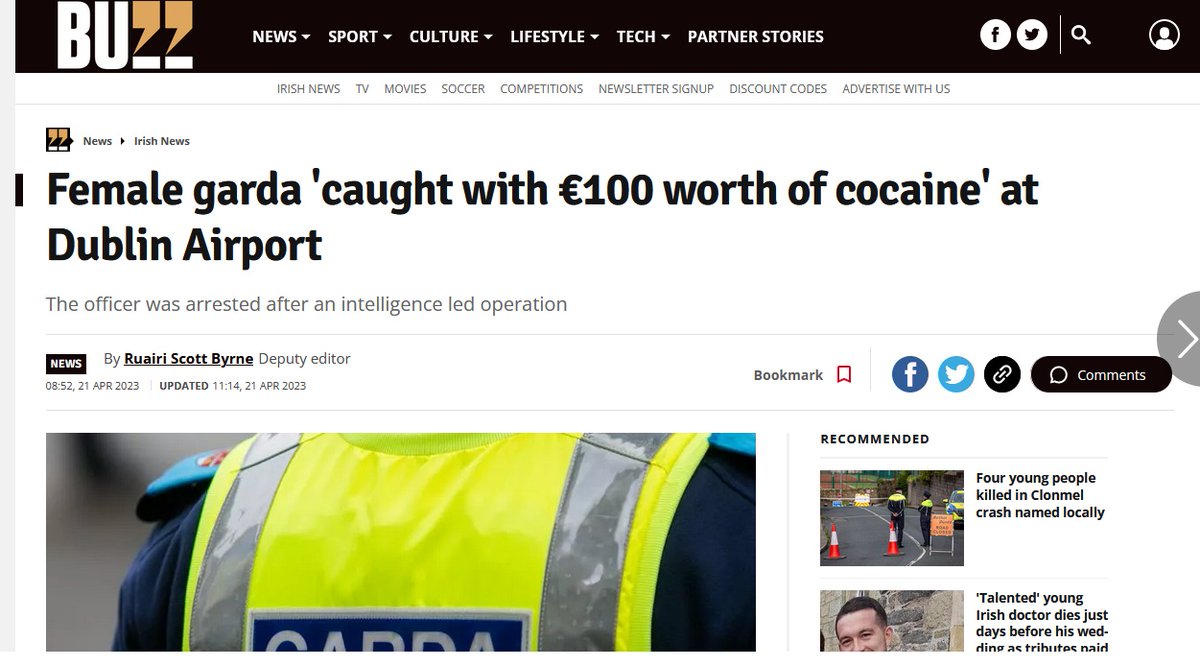Open the user account profile icon

tap(1164, 36)
